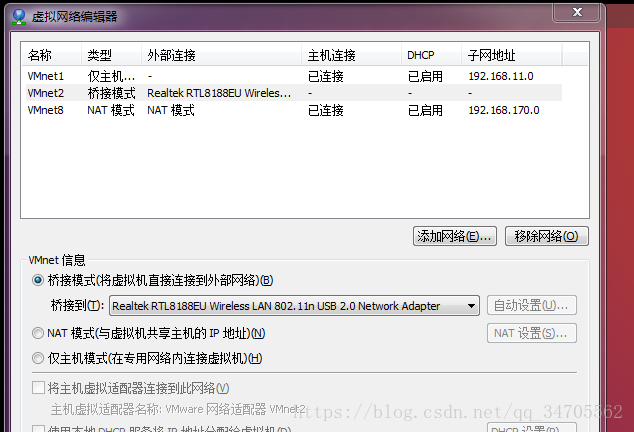Sort by the 名称 column header

coord(51,55)
